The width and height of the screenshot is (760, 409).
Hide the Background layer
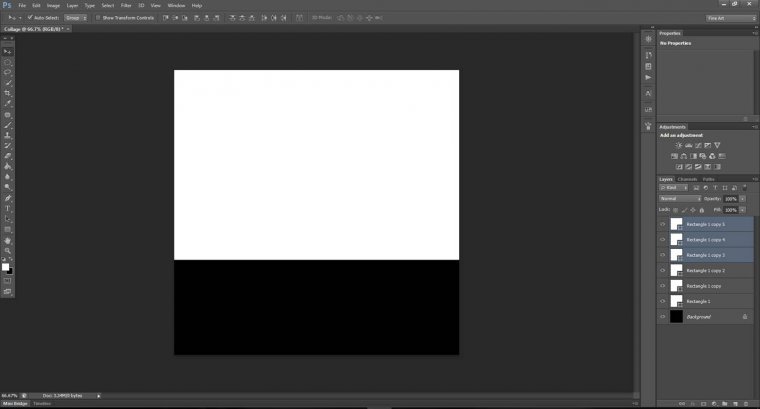coord(663,316)
